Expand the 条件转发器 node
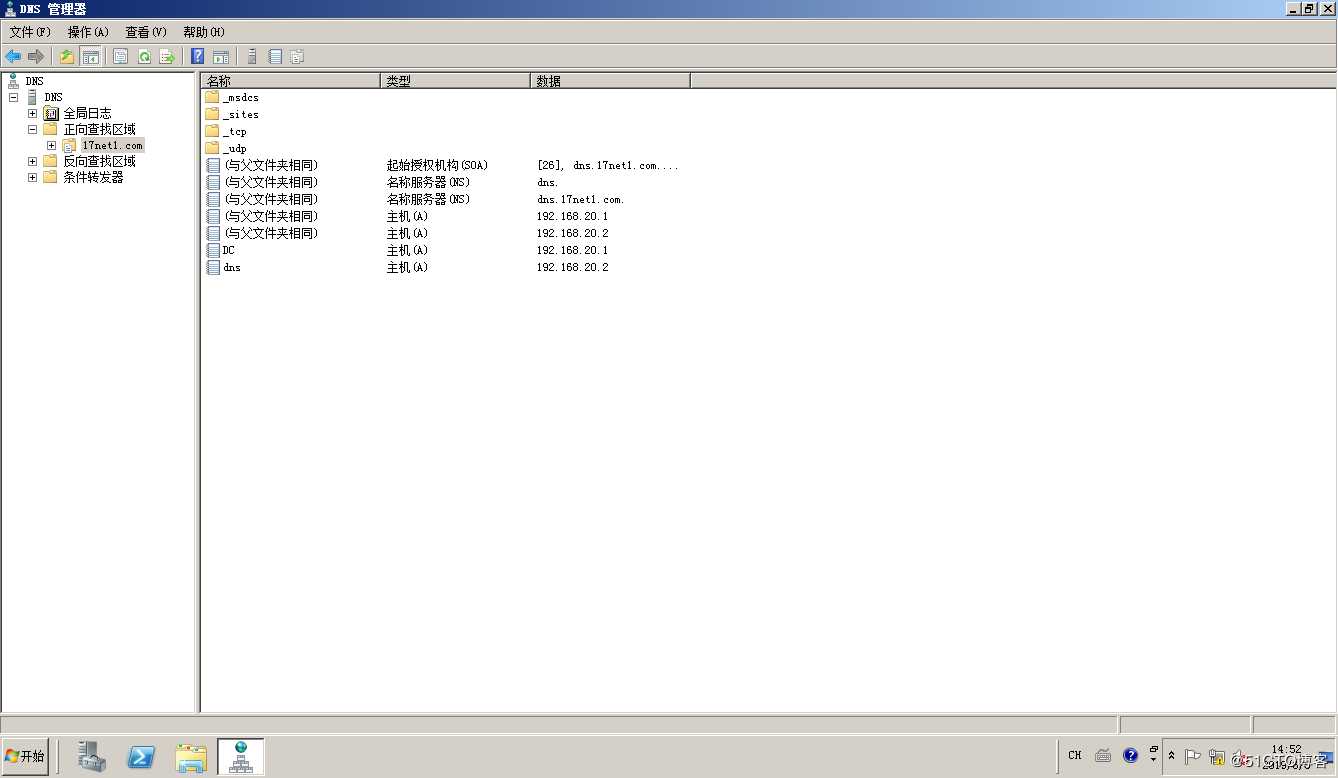This screenshot has width=1338, height=778. (x=32, y=177)
